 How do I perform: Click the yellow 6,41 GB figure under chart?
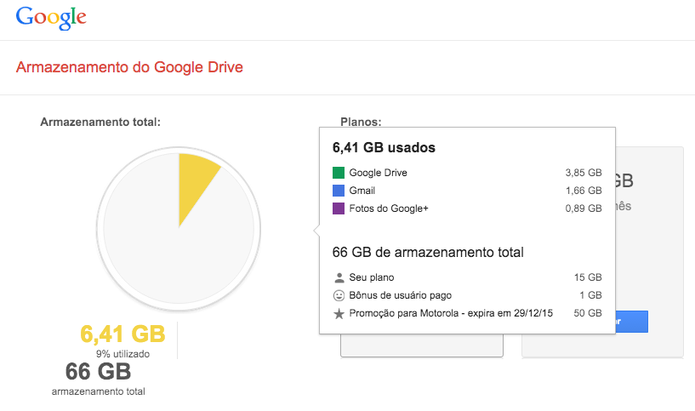coord(123,334)
